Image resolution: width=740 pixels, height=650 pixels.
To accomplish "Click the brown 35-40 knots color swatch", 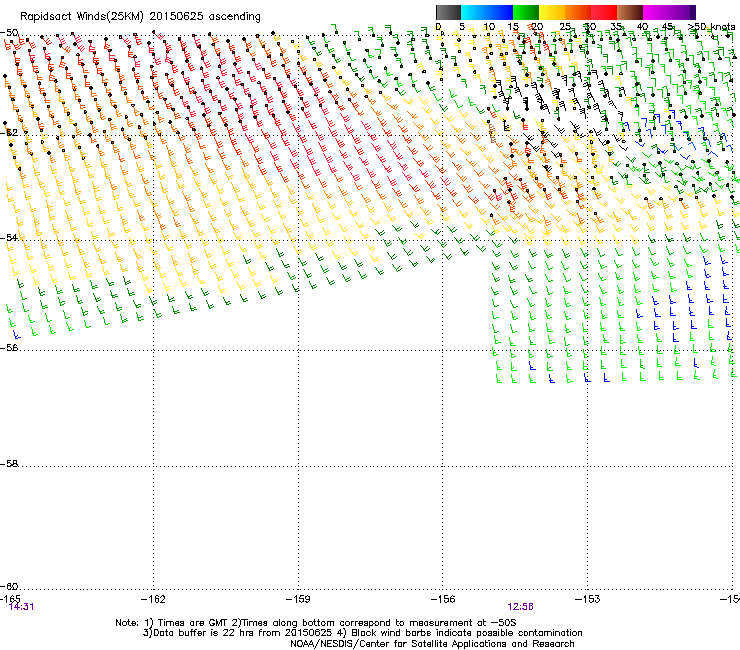I will point(630,12).
